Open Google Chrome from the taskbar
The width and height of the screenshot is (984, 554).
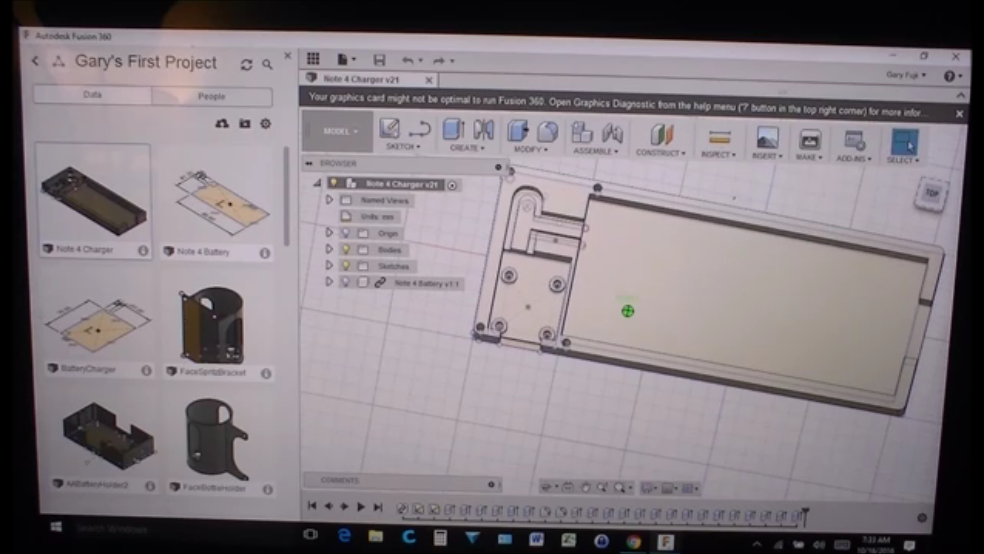pyautogui.click(x=633, y=541)
